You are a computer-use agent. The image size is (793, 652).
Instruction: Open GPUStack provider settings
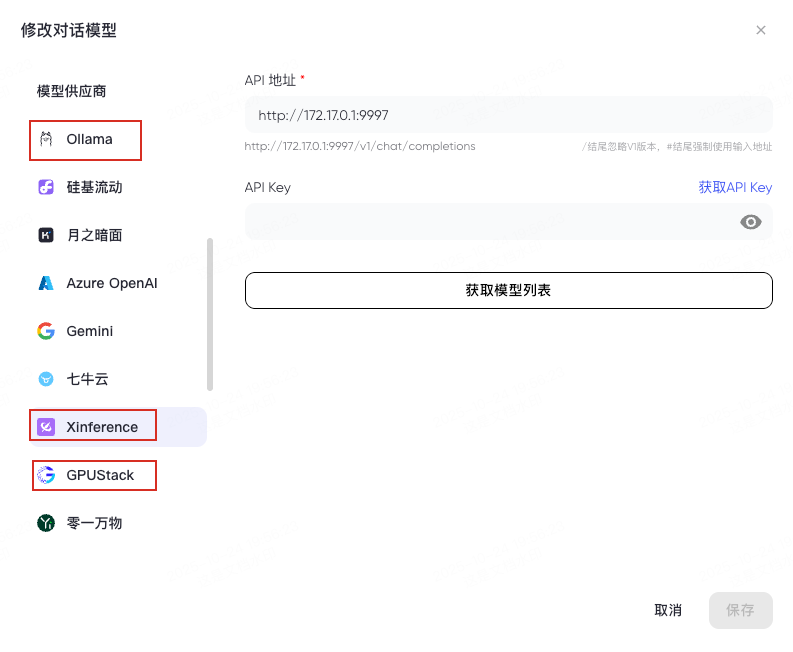tap(100, 475)
